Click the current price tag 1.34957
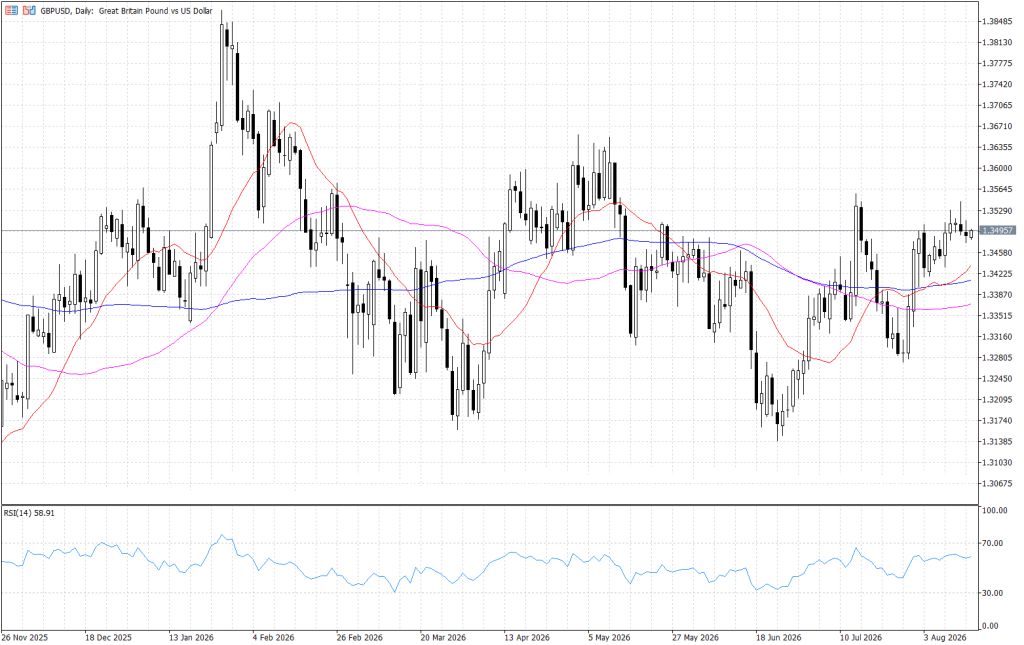 coord(998,230)
